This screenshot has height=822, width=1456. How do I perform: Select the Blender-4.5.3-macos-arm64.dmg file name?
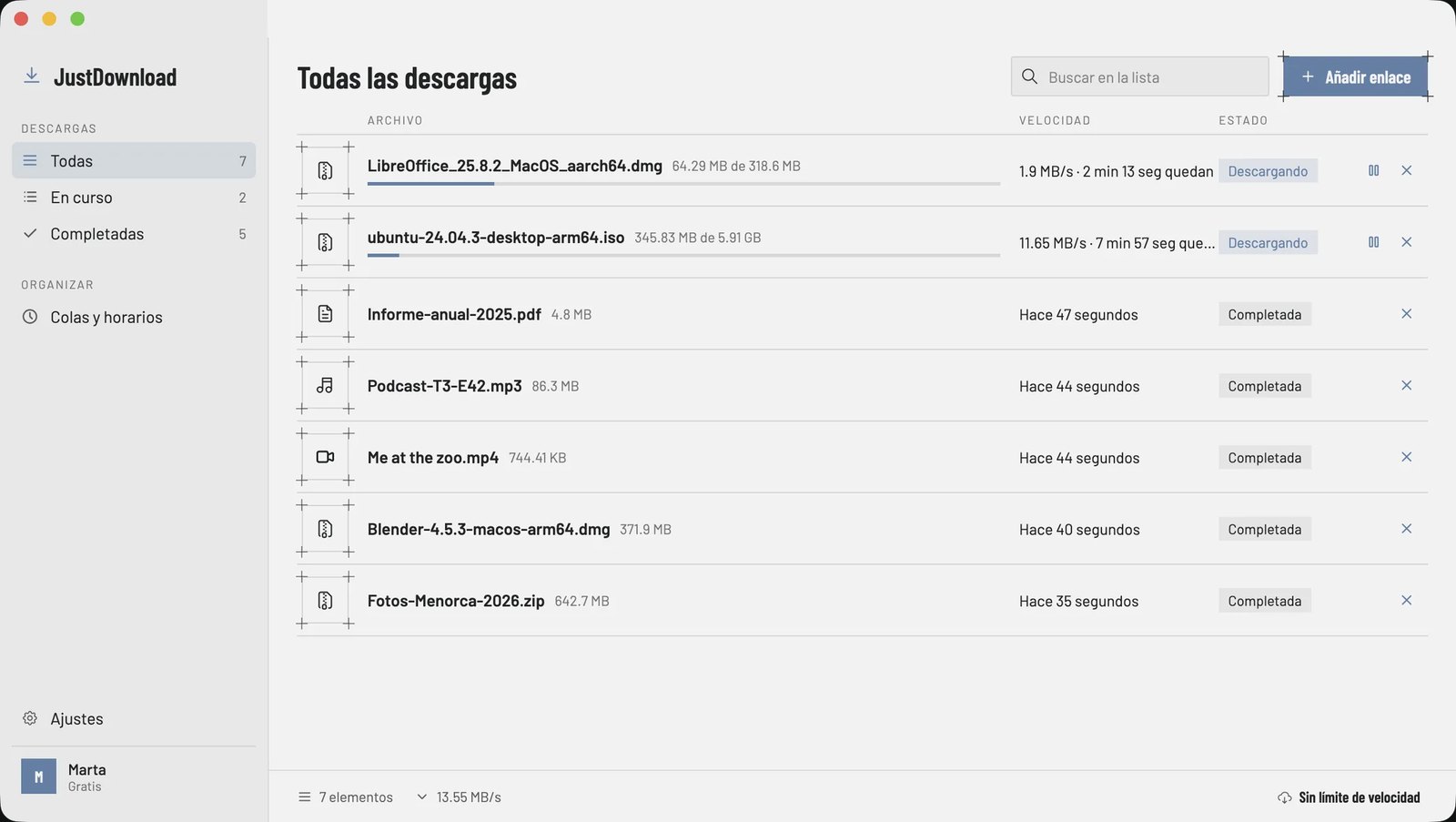[x=489, y=529]
